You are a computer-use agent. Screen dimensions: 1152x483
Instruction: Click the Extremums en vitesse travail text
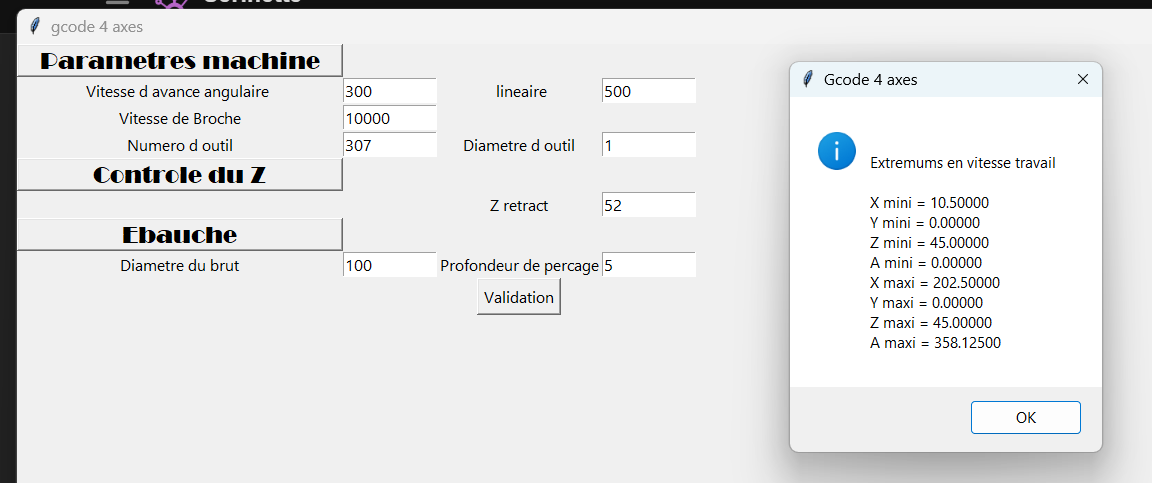pyautogui.click(x=962, y=163)
